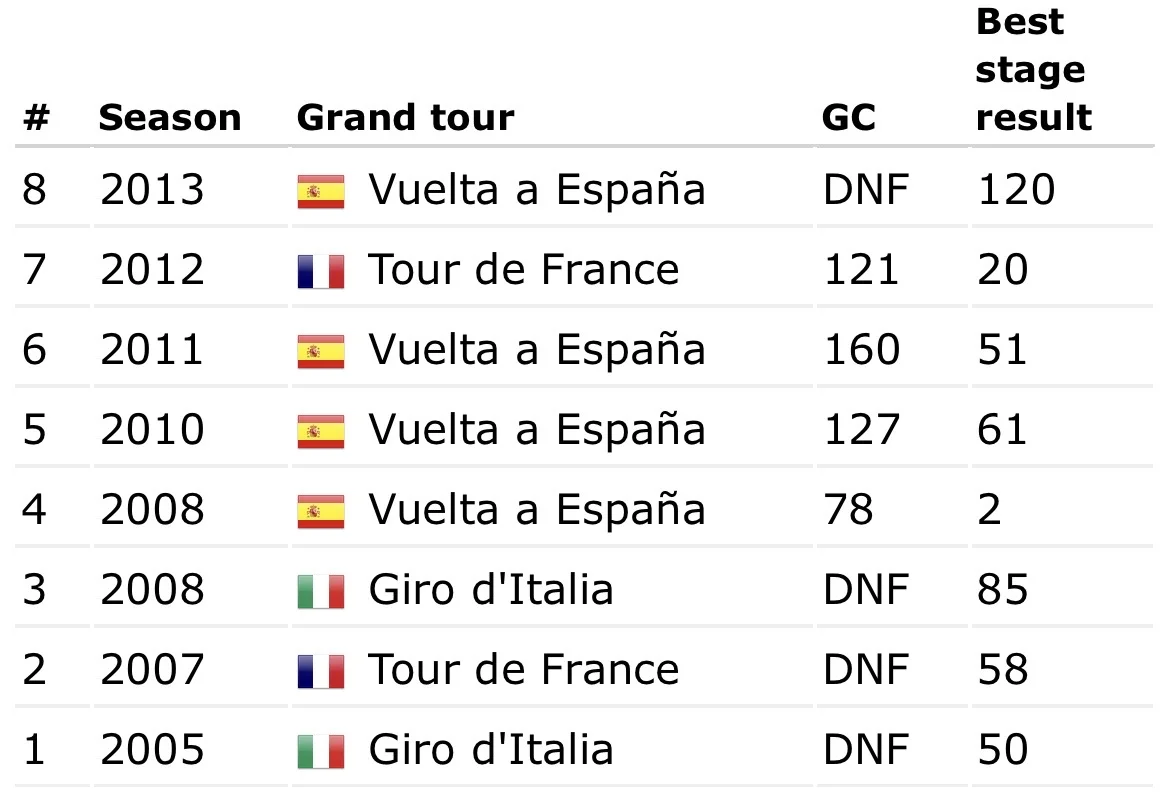
Task: Open the 2013 Vuelta a España link
Action: 536,190
